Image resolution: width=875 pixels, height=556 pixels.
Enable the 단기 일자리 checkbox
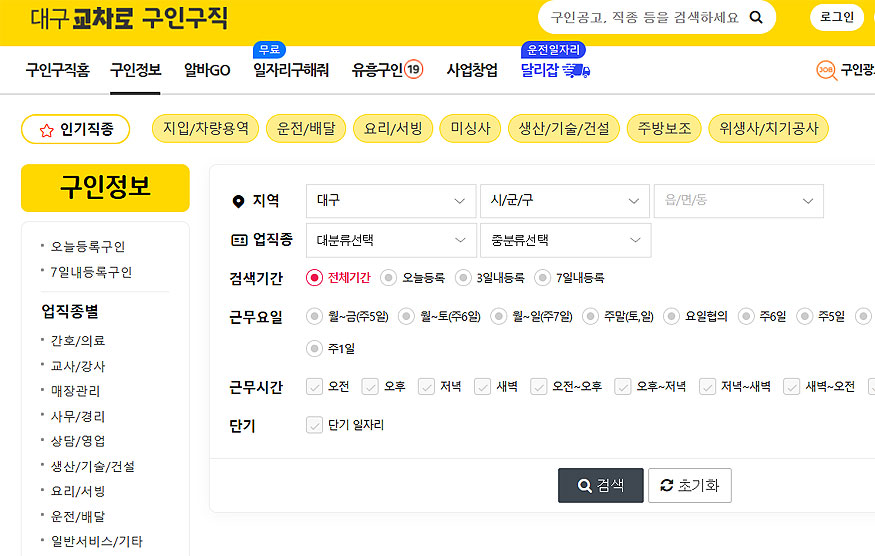point(314,425)
